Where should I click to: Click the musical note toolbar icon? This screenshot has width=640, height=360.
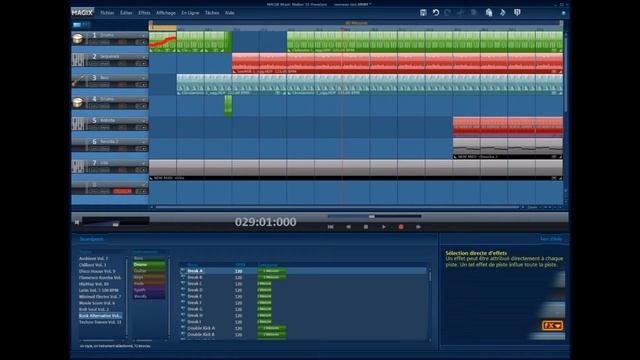coord(502,13)
